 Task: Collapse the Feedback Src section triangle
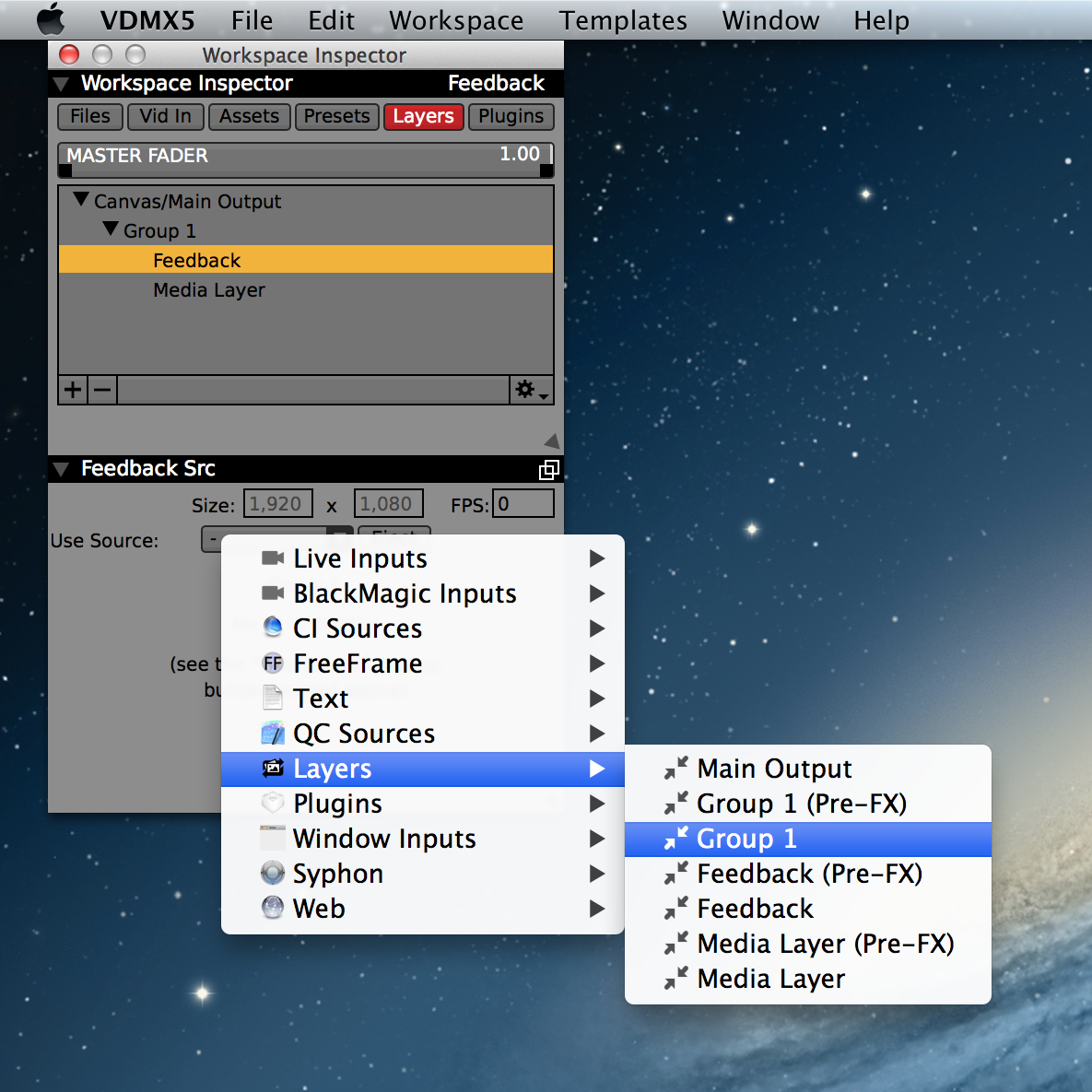[62, 469]
